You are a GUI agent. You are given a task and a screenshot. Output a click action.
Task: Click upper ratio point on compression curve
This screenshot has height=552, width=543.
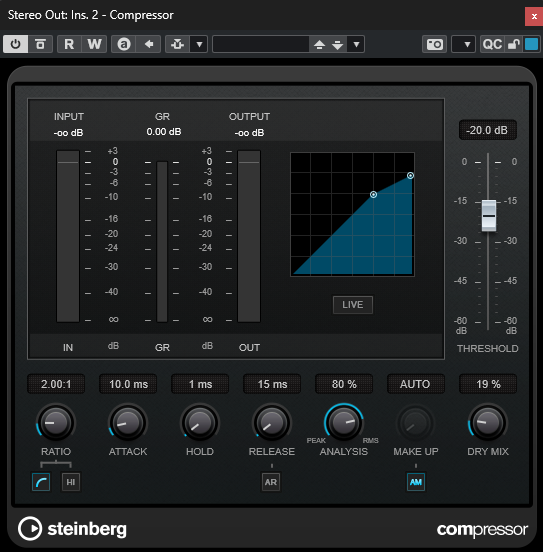[410, 175]
